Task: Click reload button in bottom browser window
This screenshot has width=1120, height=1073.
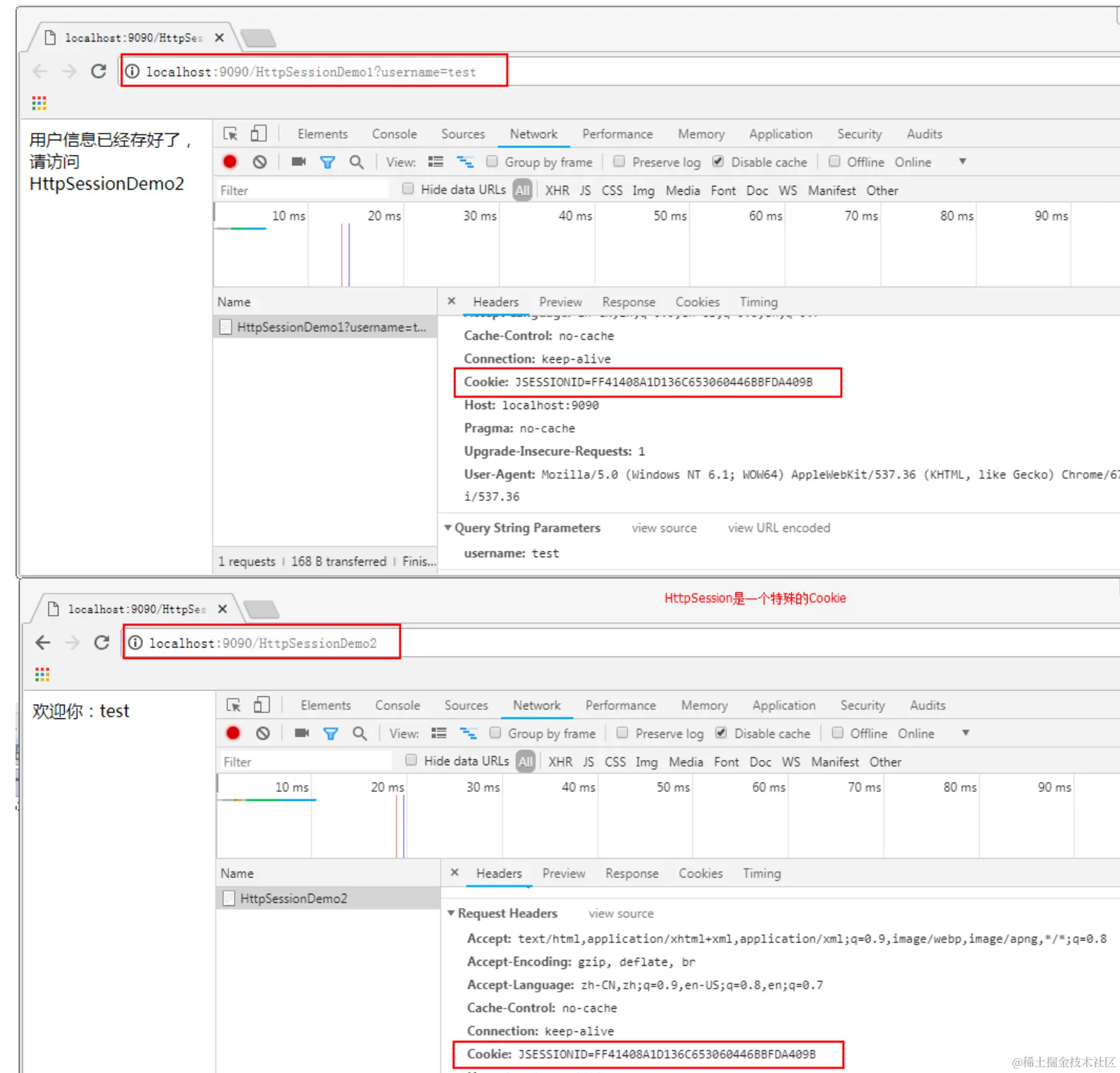Action: (x=102, y=642)
